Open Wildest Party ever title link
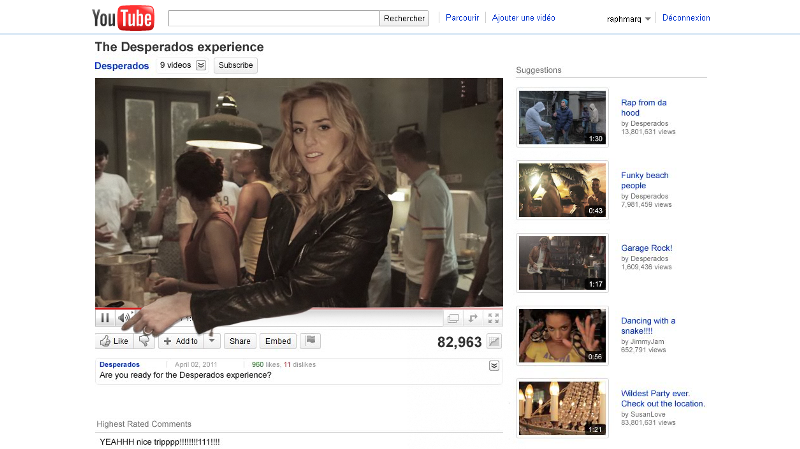800x449 pixels. coord(663,398)
